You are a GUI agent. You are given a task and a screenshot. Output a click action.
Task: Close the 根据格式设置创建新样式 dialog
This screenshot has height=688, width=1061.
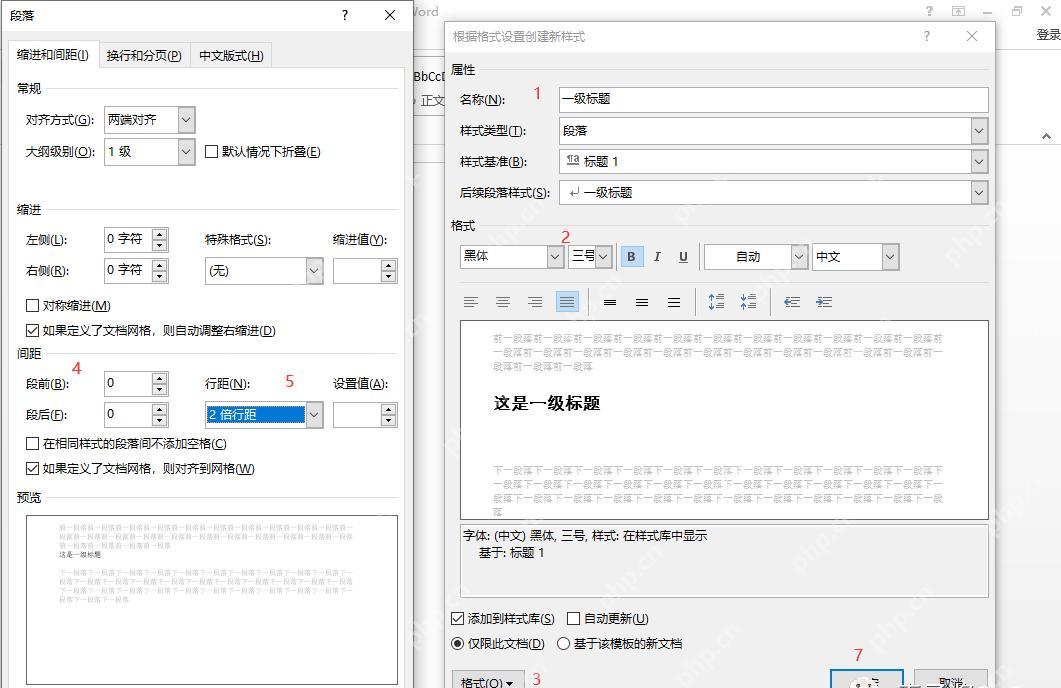(972, 36)
